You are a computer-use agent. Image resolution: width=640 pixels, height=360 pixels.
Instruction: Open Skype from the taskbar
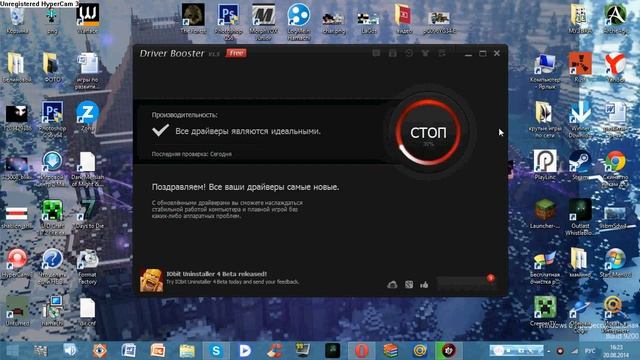point(216,351)
